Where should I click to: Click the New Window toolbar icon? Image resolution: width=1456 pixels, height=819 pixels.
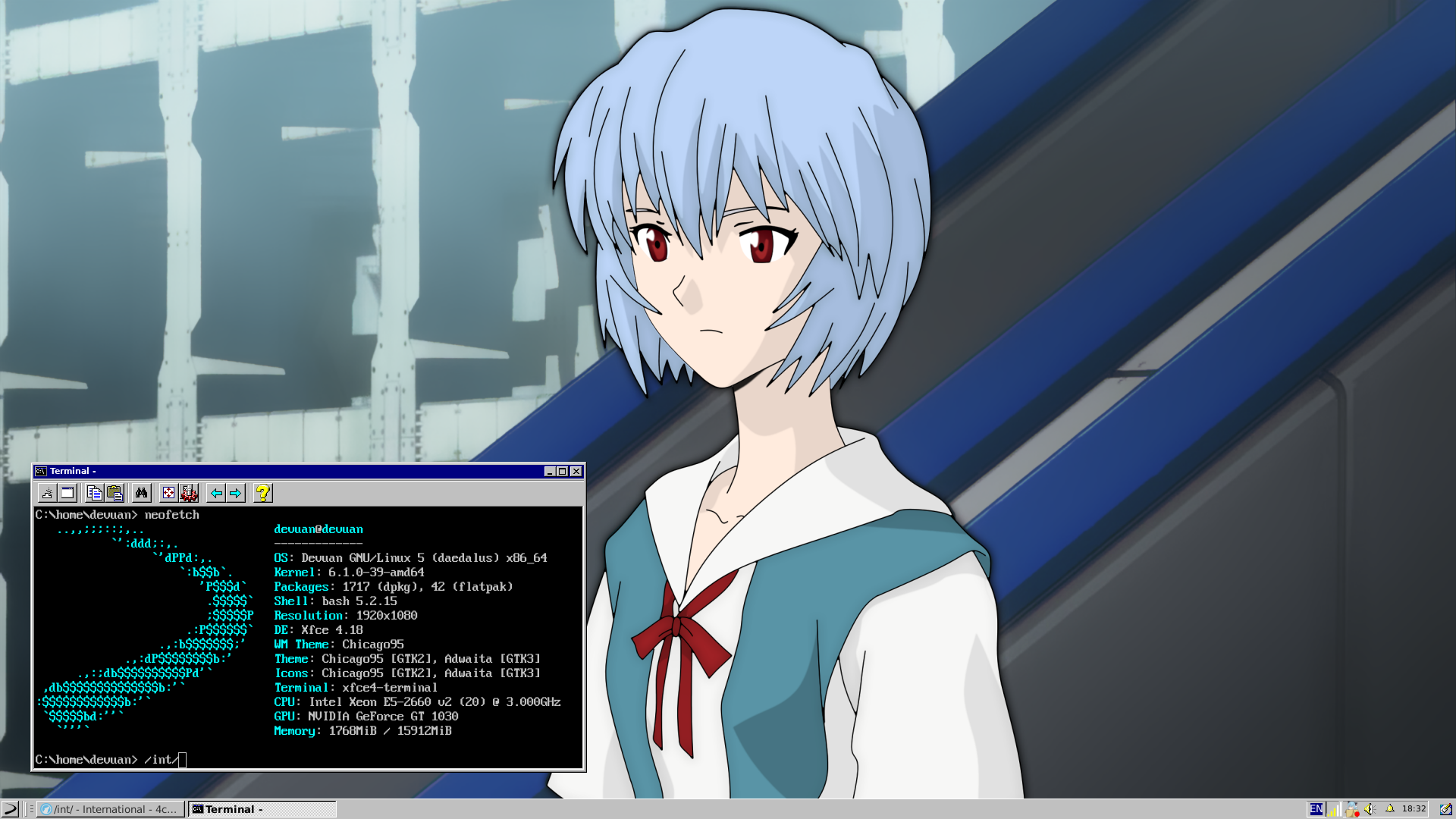(67, 493)
